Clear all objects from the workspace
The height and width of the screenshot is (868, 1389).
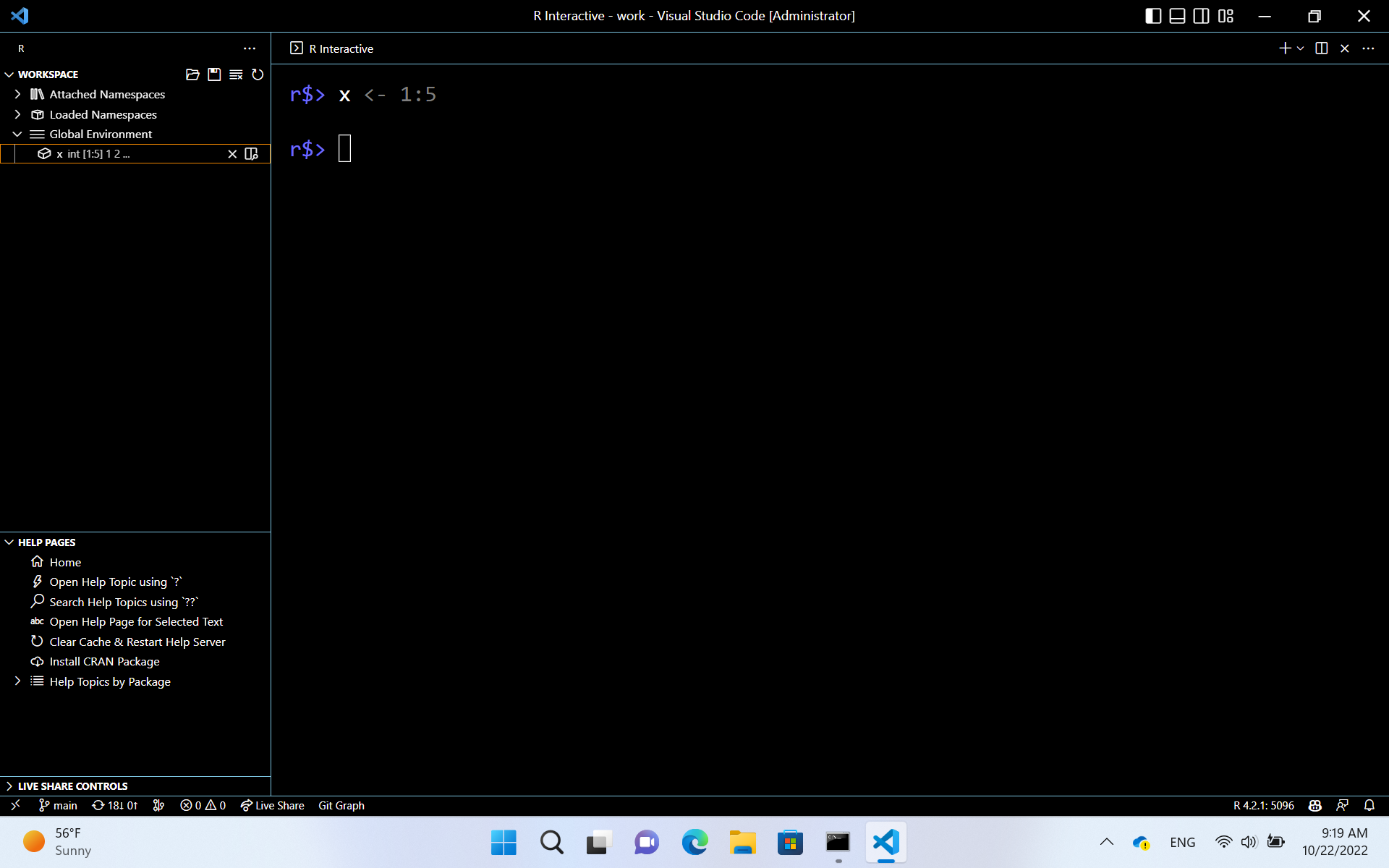(235, 74)
